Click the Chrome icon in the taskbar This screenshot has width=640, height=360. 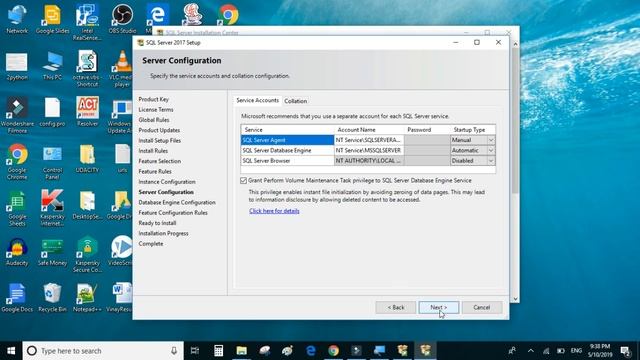[x=333, y=351]
